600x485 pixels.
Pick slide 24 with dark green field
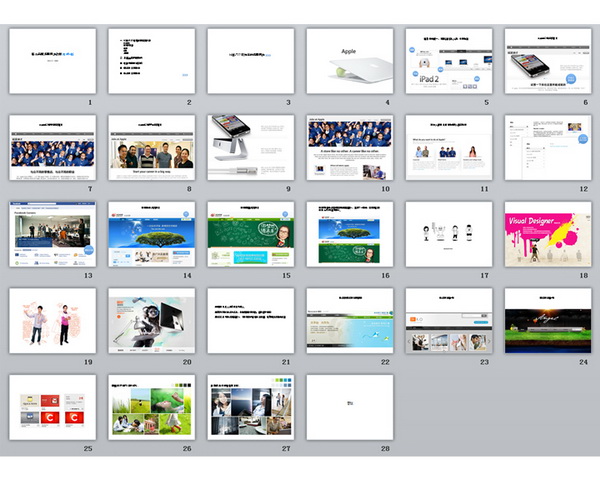pyautogui.click(x=547, y=321)
